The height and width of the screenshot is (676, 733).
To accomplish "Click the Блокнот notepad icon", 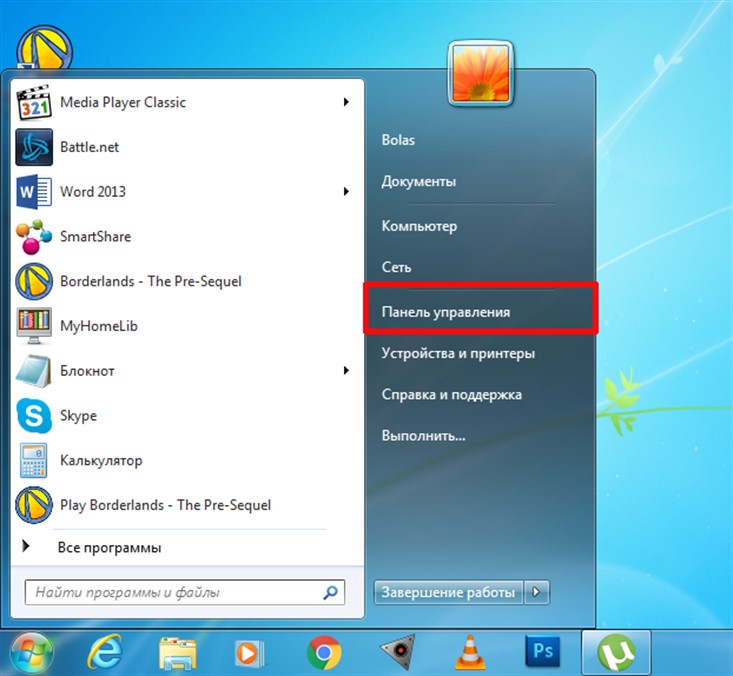I will pyautogui.click(x=34, y=371).
